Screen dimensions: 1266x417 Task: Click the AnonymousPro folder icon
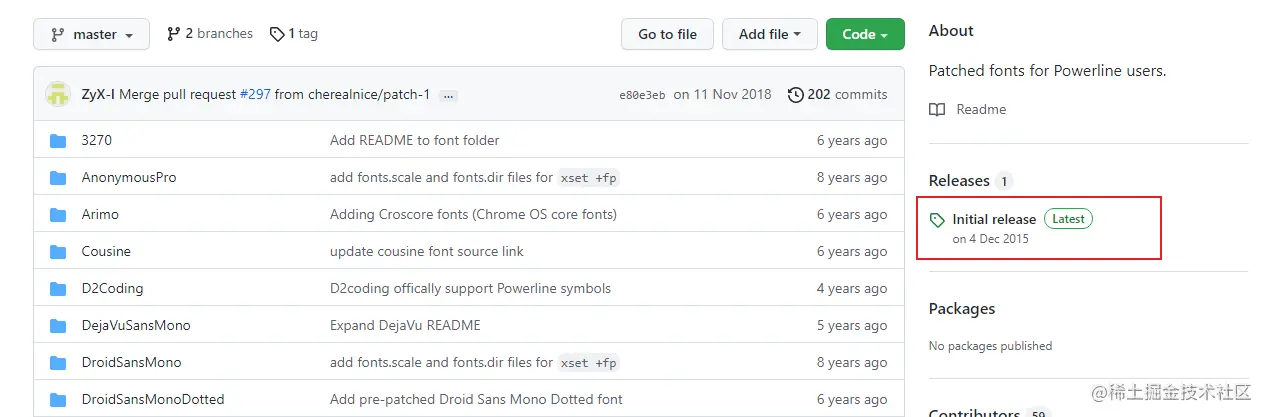click(58, 178)
